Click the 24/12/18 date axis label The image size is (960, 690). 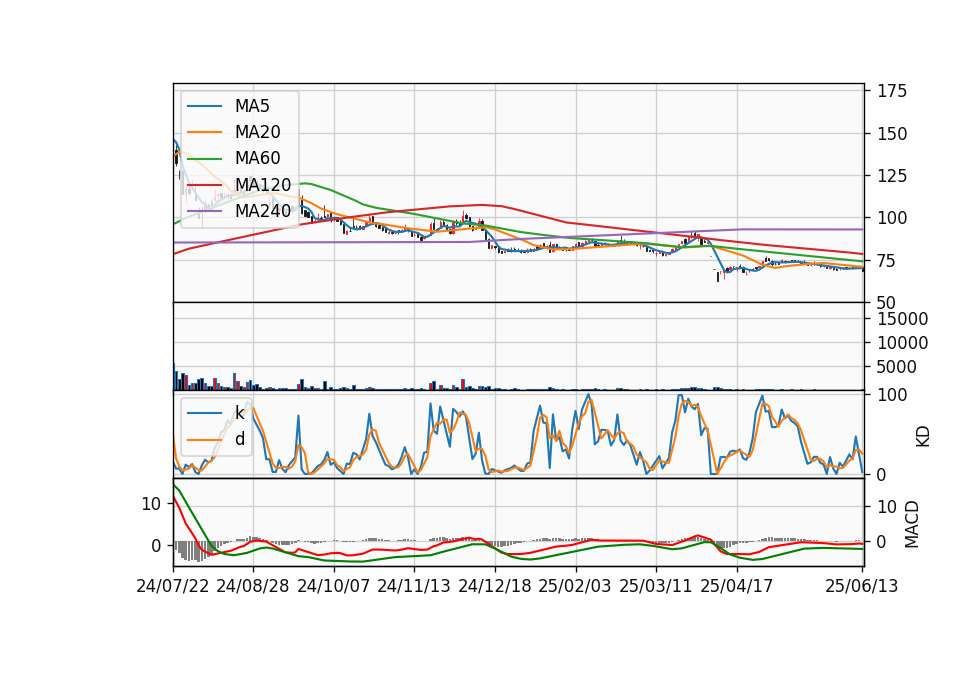tap(495, 586)
